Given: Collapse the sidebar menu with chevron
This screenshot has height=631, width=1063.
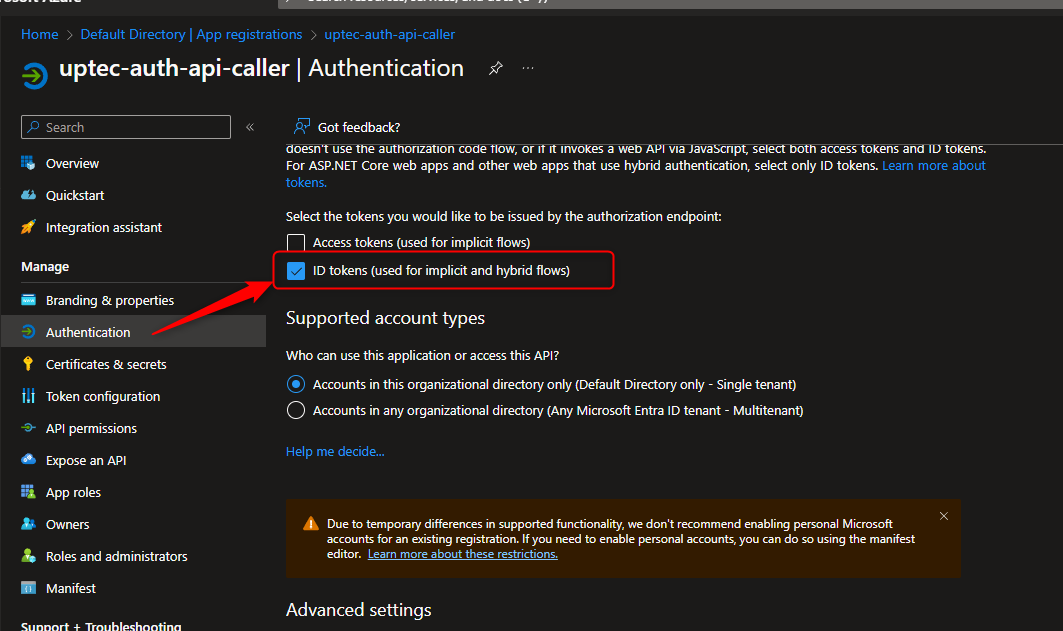Looking at the screenshot, I should click(x=250, y=127).
